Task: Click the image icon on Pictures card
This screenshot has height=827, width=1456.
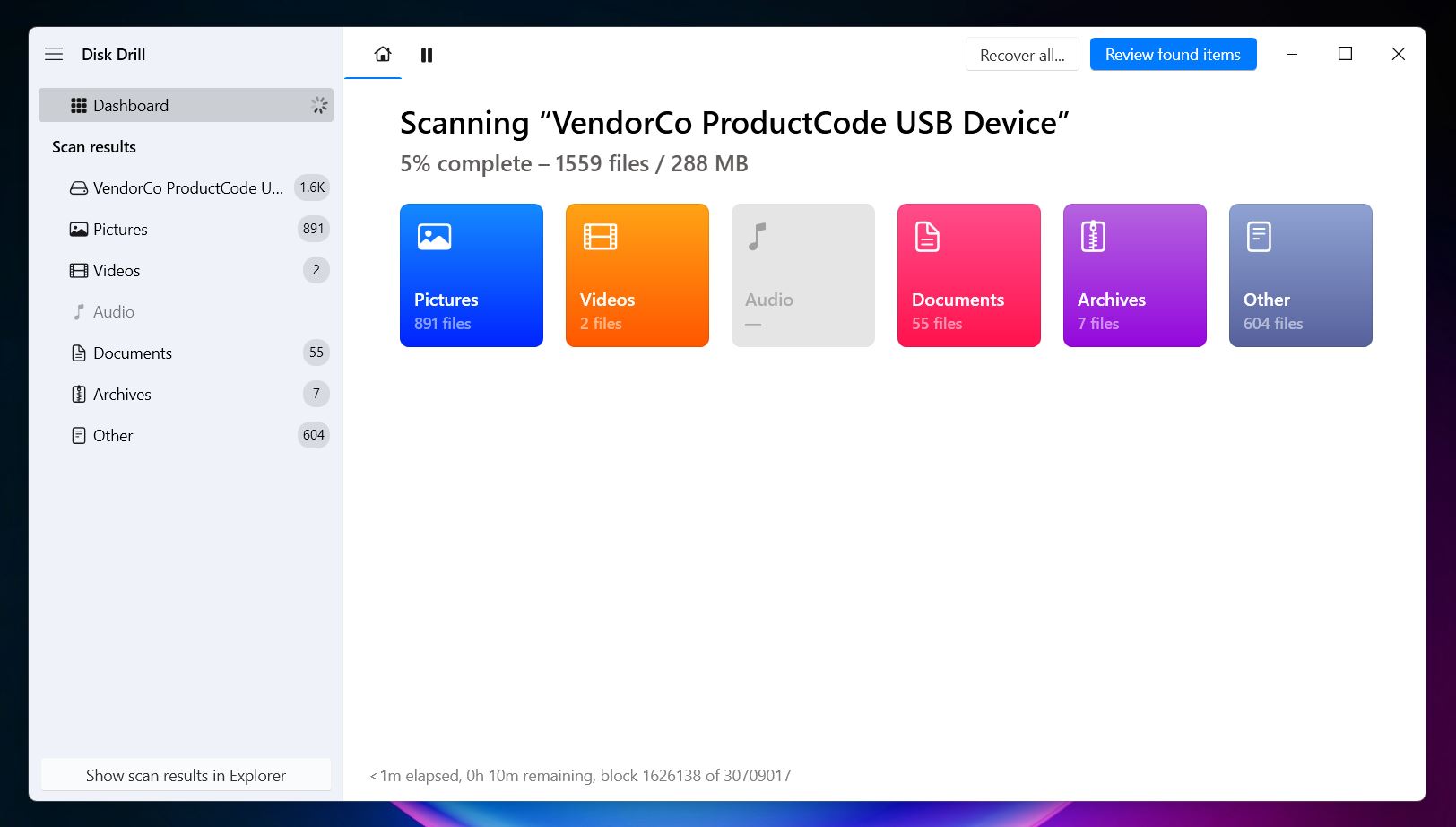Action: [x=435, y=237]
